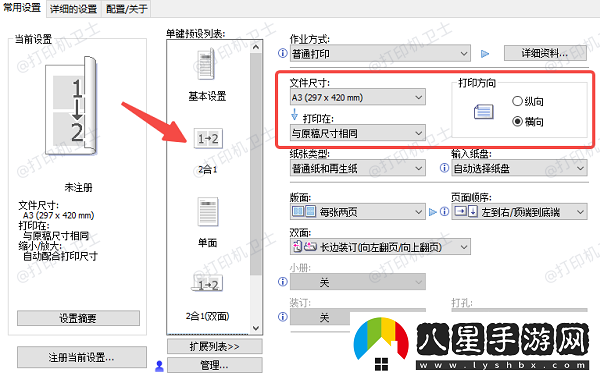Click the blue arrow next to 详细资料

(485, 54)
